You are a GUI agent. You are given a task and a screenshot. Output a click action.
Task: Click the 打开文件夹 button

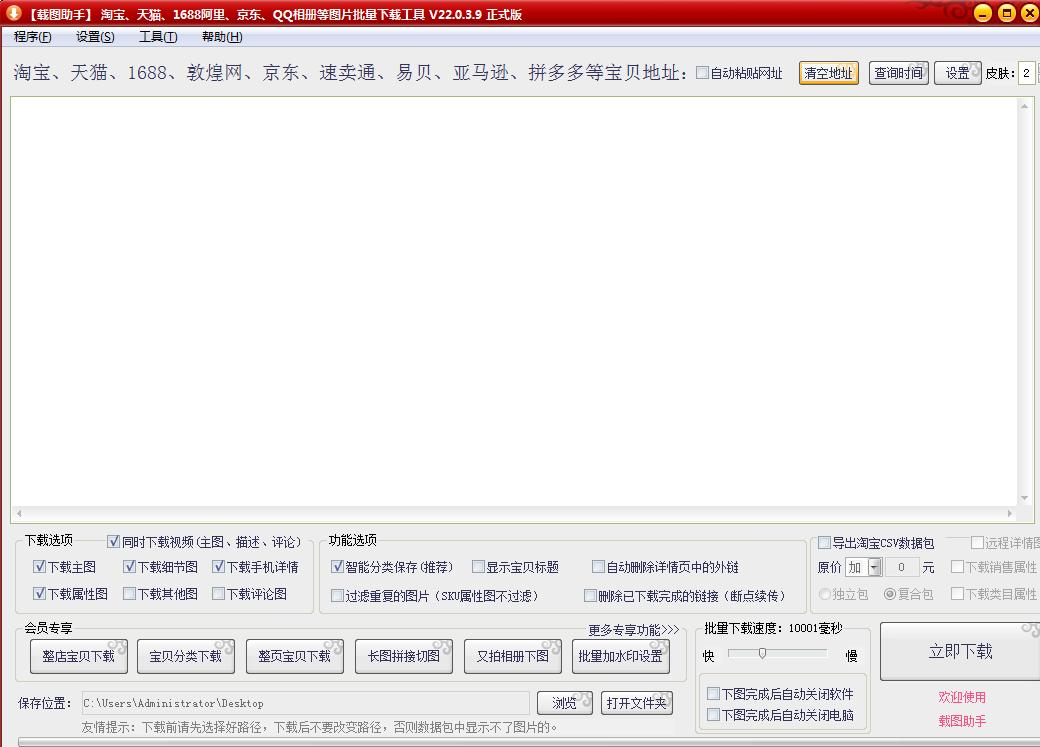coord(637,703)
